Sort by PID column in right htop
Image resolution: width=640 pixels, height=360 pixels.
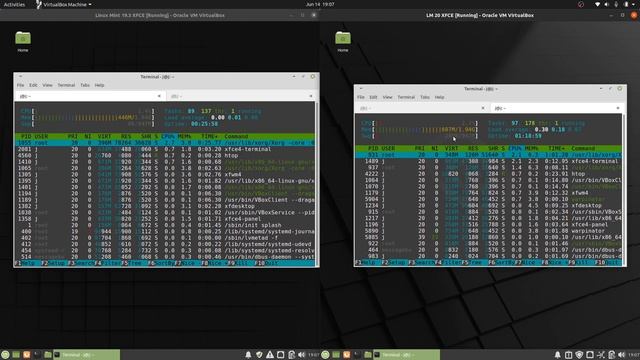point(373,148)
